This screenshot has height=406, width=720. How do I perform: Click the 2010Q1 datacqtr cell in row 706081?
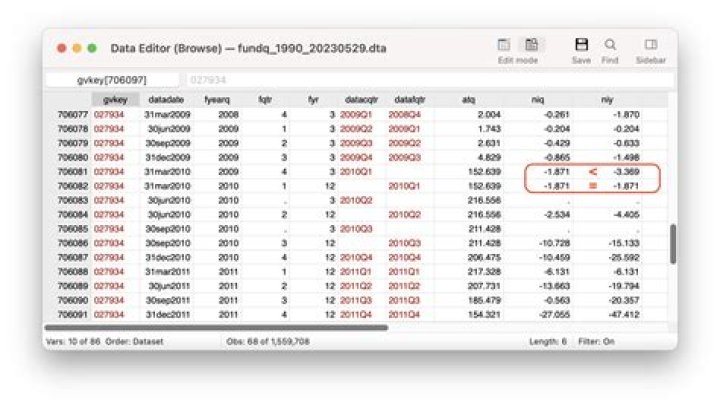click(355, 171)
